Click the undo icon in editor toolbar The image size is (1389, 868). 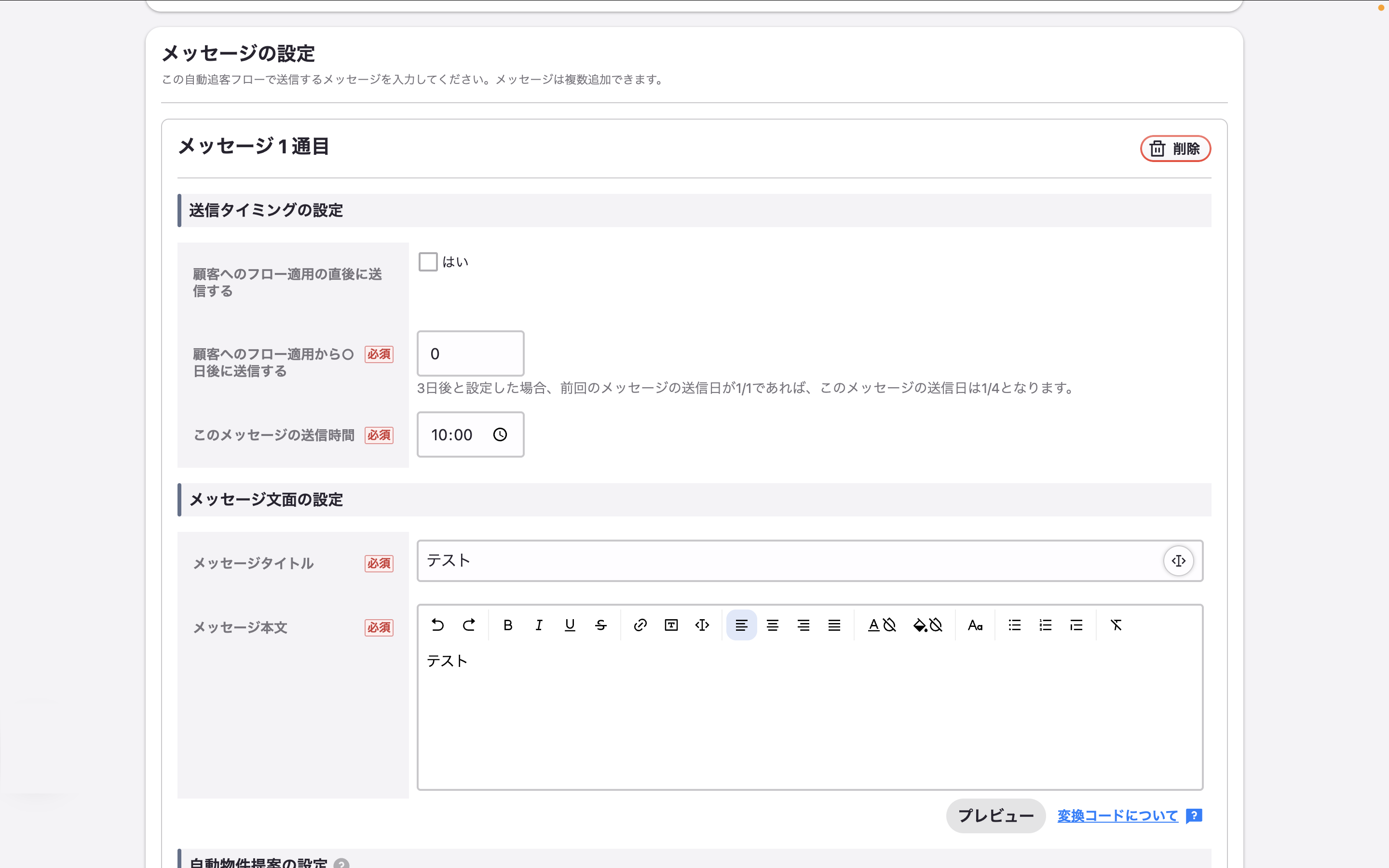point(437,625)
